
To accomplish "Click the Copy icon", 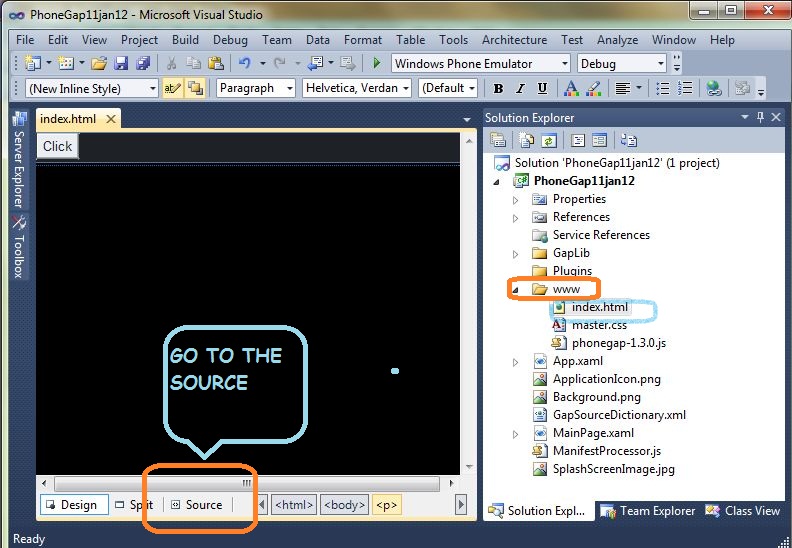I will (193, 63).
